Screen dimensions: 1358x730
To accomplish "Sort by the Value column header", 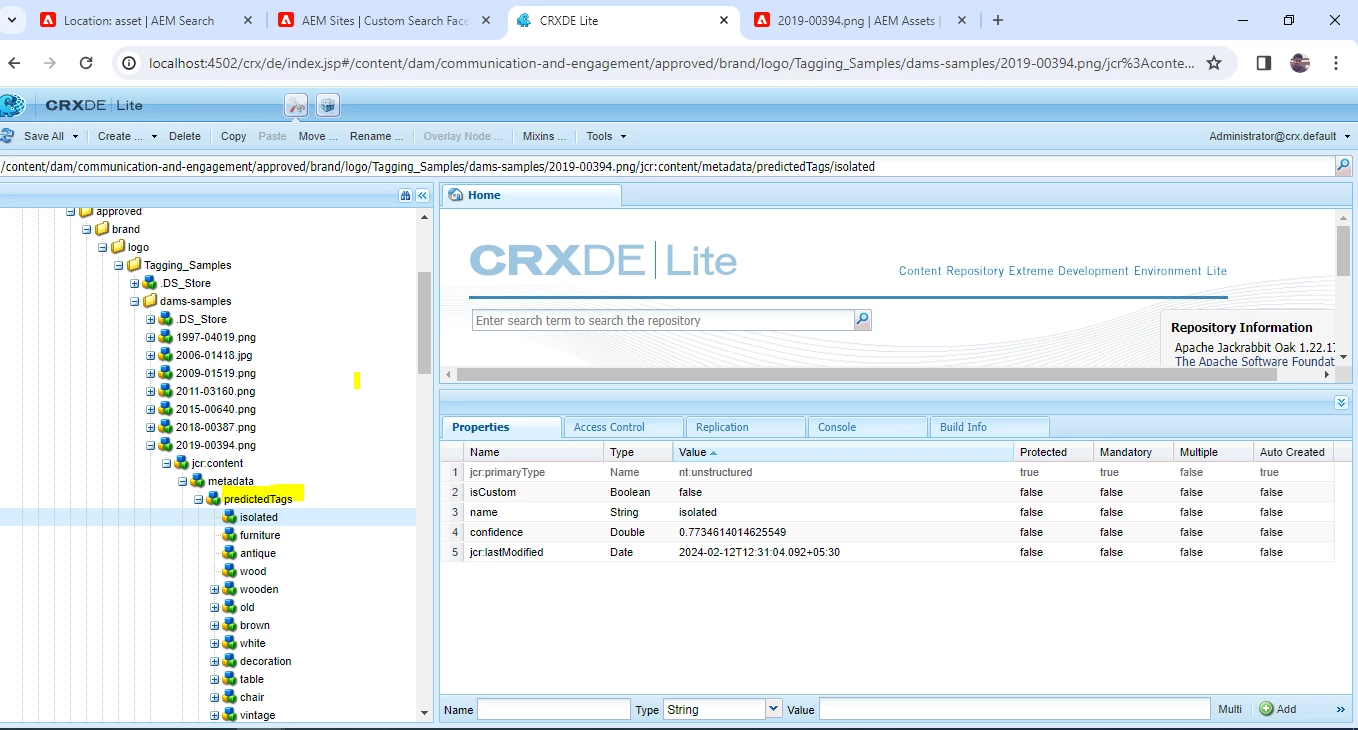I will tap(841, 452).
